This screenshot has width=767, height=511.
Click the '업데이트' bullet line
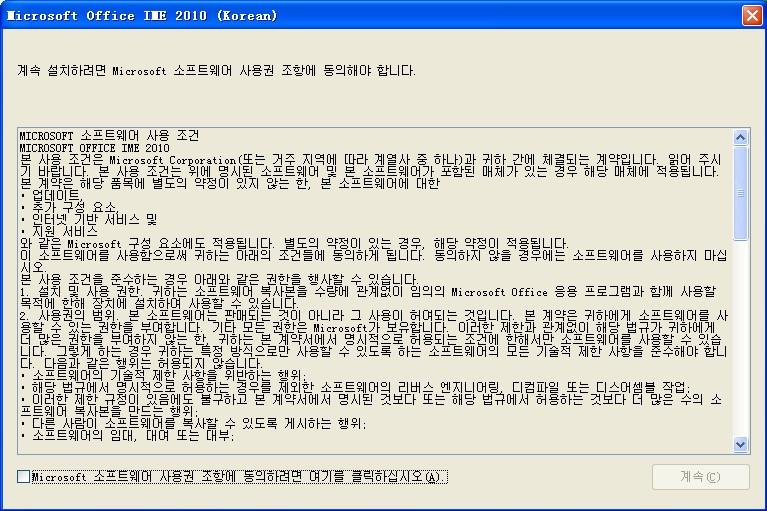coord(50,196)
